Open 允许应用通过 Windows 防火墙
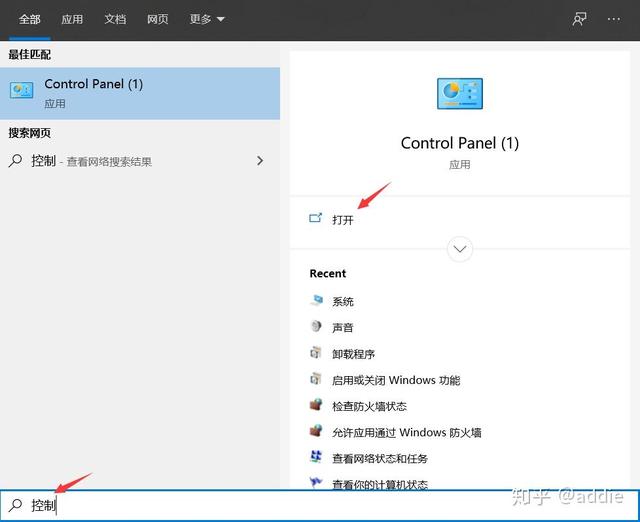This screenshot has width=640, height=522. [x=407, y=432]
